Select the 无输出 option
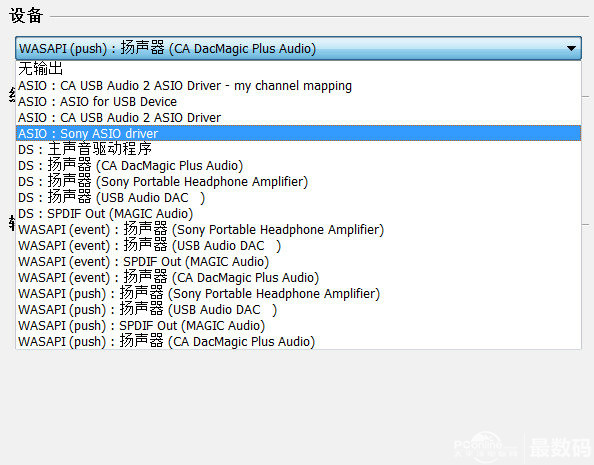The width and height of the screenshot is (594, 465). click(x=299, y=69)
